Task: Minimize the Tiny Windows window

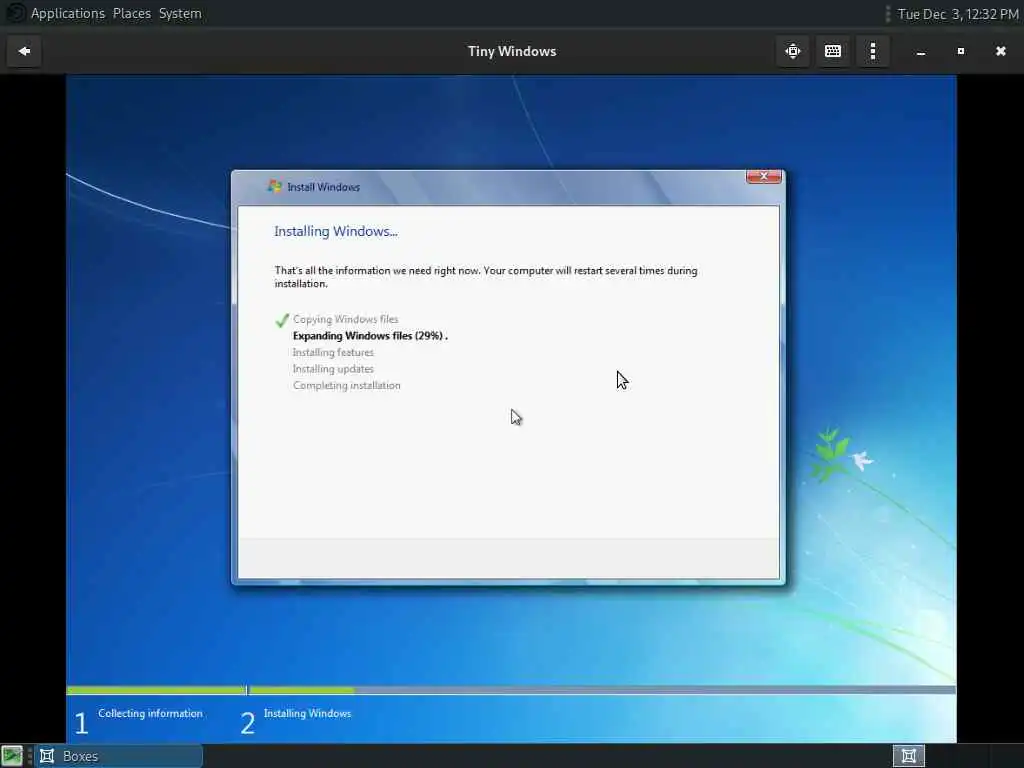Action: click(x=921, y=52)
